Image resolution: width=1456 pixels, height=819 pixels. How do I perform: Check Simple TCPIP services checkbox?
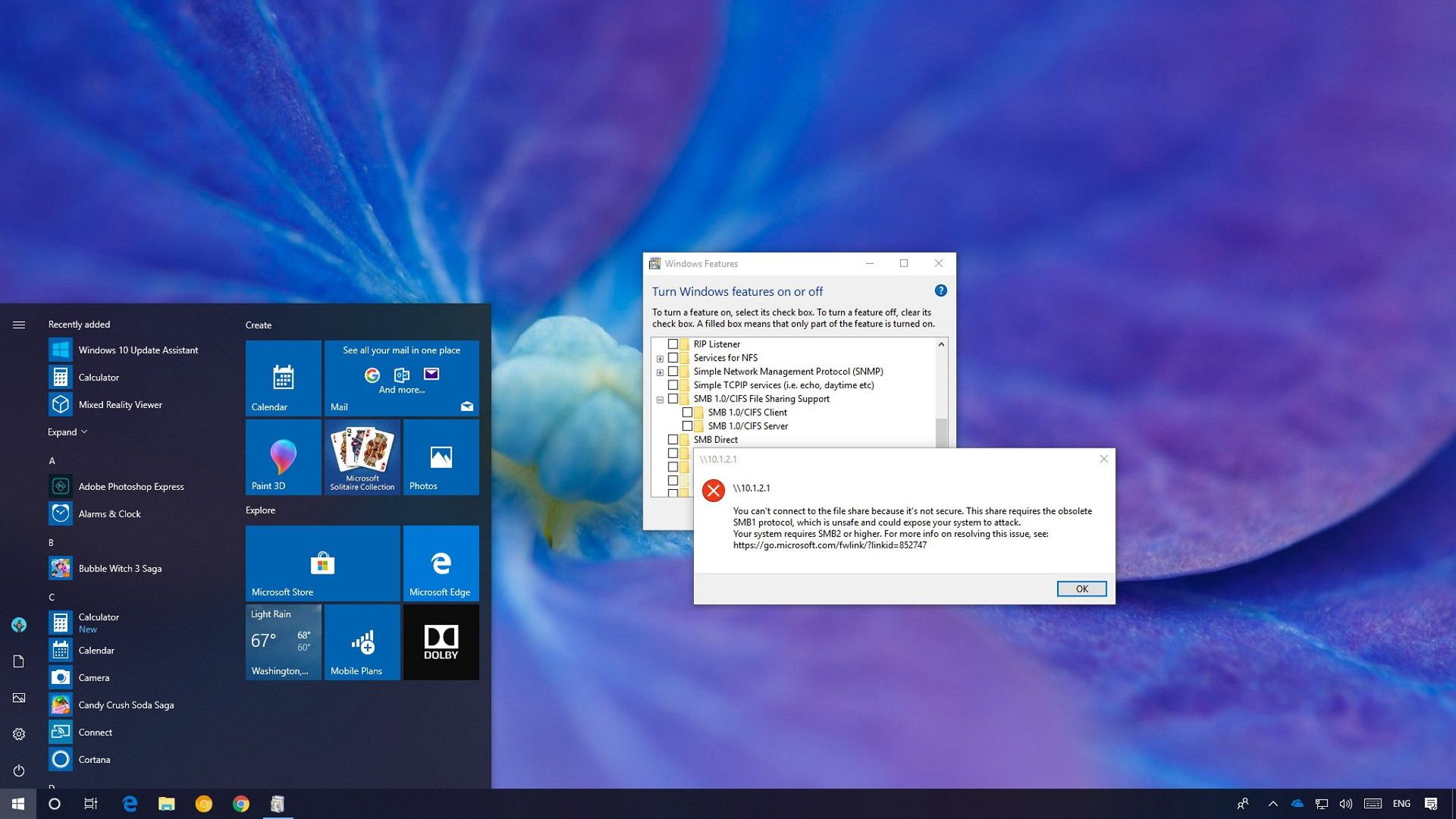(x=673, y=384)
